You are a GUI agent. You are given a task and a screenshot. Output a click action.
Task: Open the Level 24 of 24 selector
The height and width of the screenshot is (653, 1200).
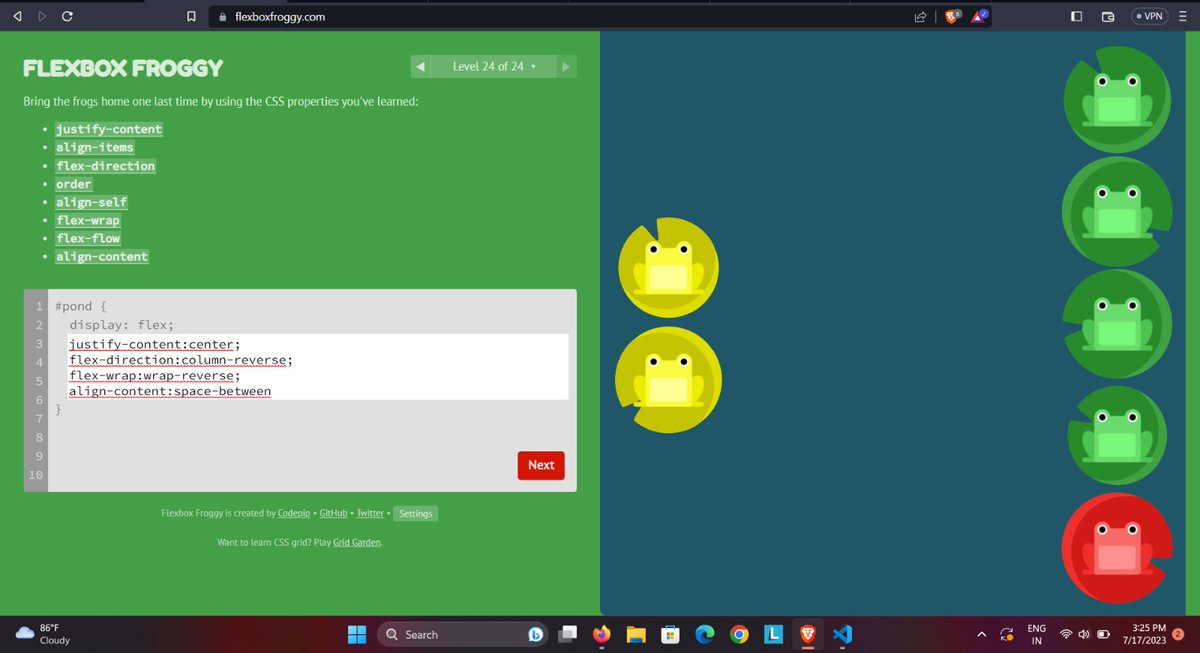(x=492, y=65)
